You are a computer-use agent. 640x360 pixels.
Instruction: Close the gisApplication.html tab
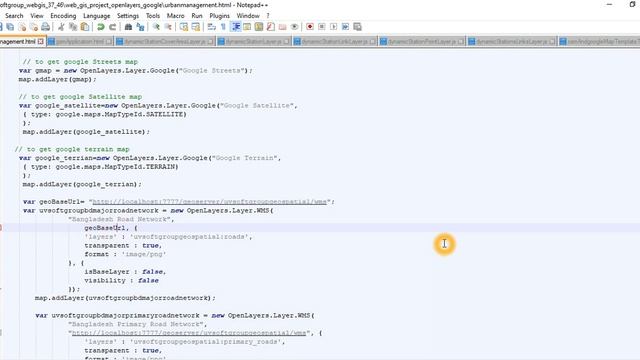109,42
